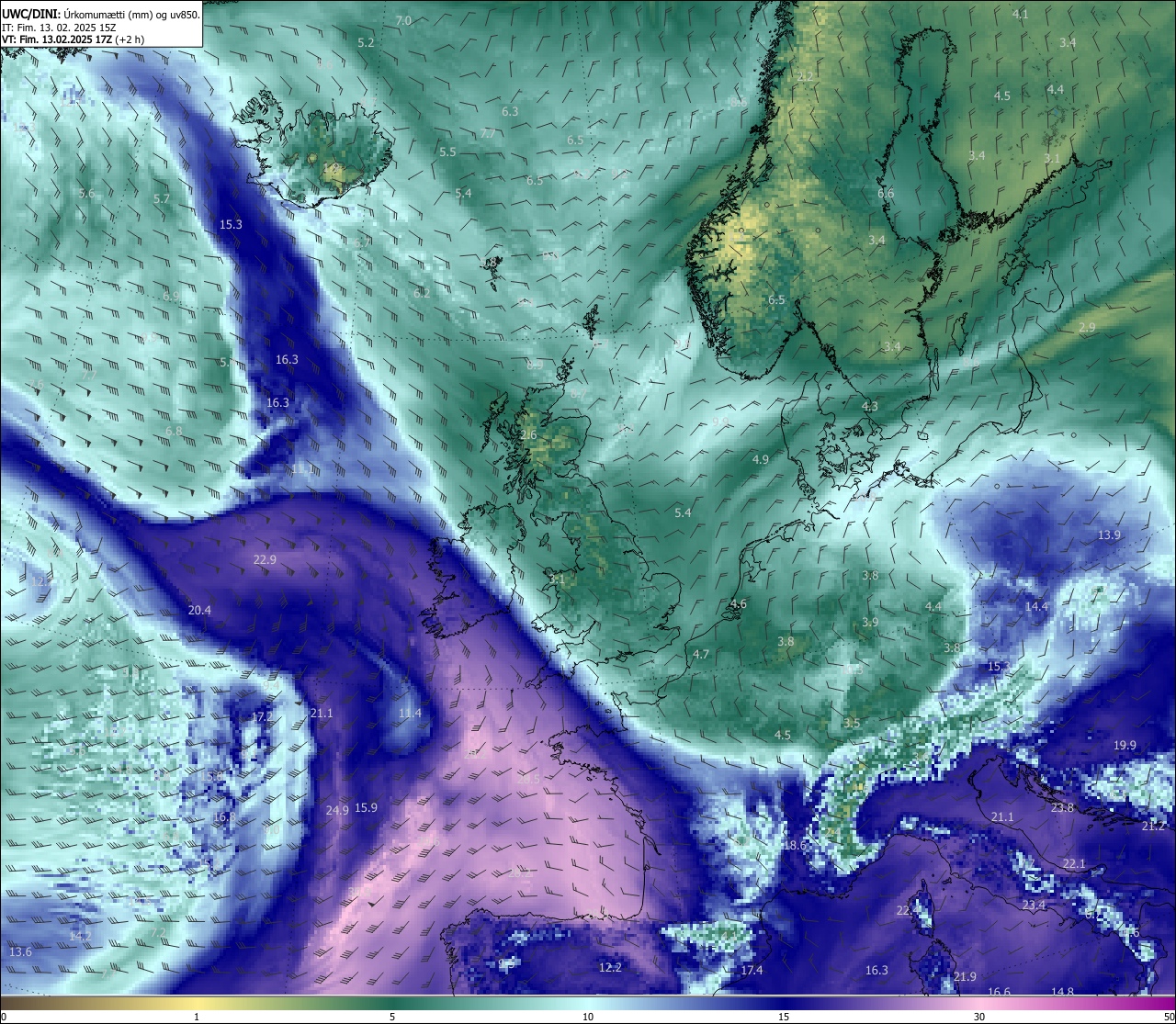The height and width of the screenshot is (1024, 1176).
Task: Click the 30 tick on the color scale
Action: [979, 1016]
